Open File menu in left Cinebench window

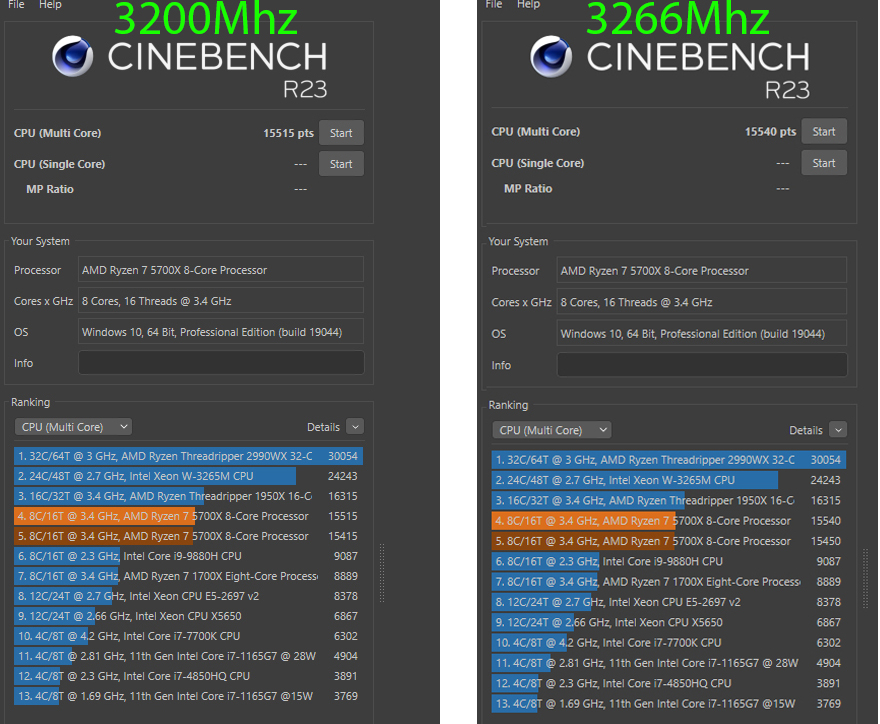(x=16, y=4)
